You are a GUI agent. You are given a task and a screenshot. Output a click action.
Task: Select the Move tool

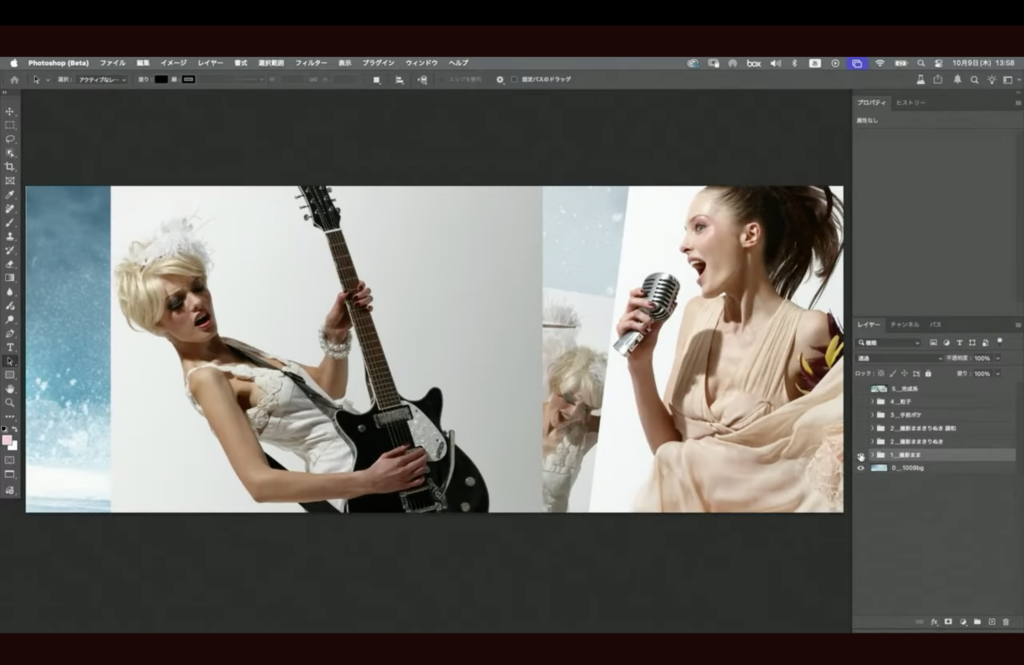tap(10, 111)
